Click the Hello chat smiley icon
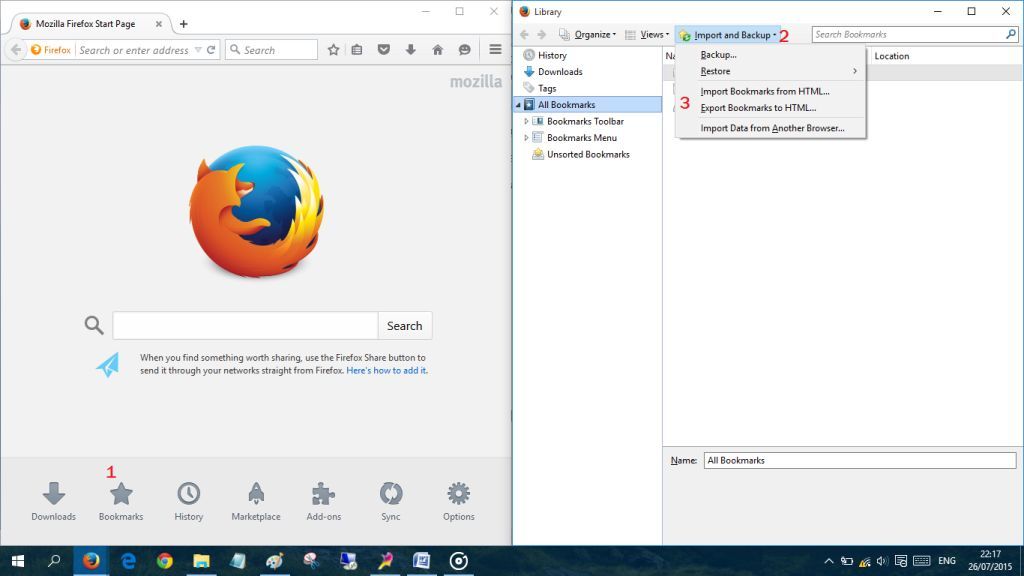1024x576 pixels. tap(464, 50)
